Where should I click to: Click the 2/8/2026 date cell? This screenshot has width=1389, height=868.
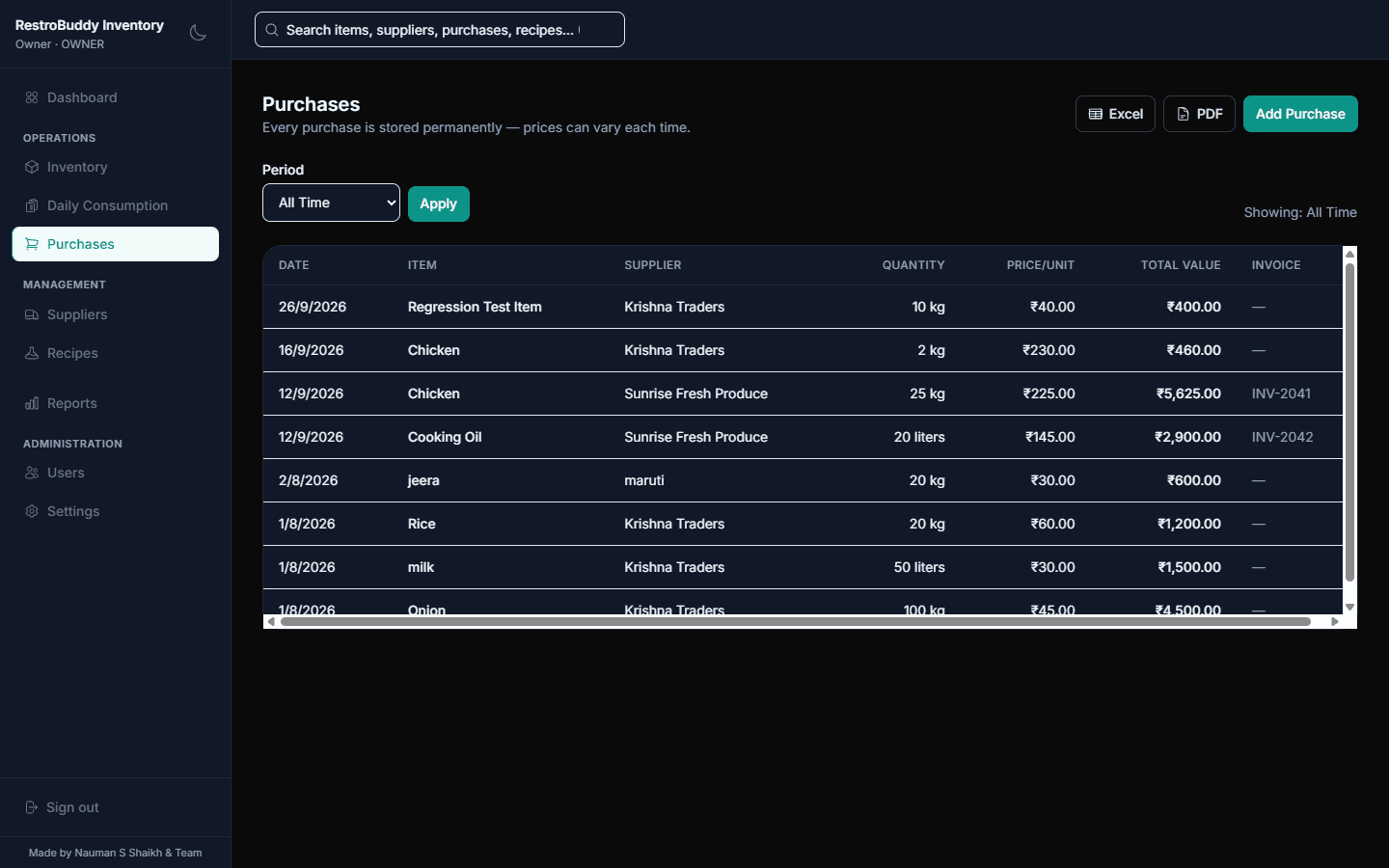pyautogui.click(x=309, y=480)
